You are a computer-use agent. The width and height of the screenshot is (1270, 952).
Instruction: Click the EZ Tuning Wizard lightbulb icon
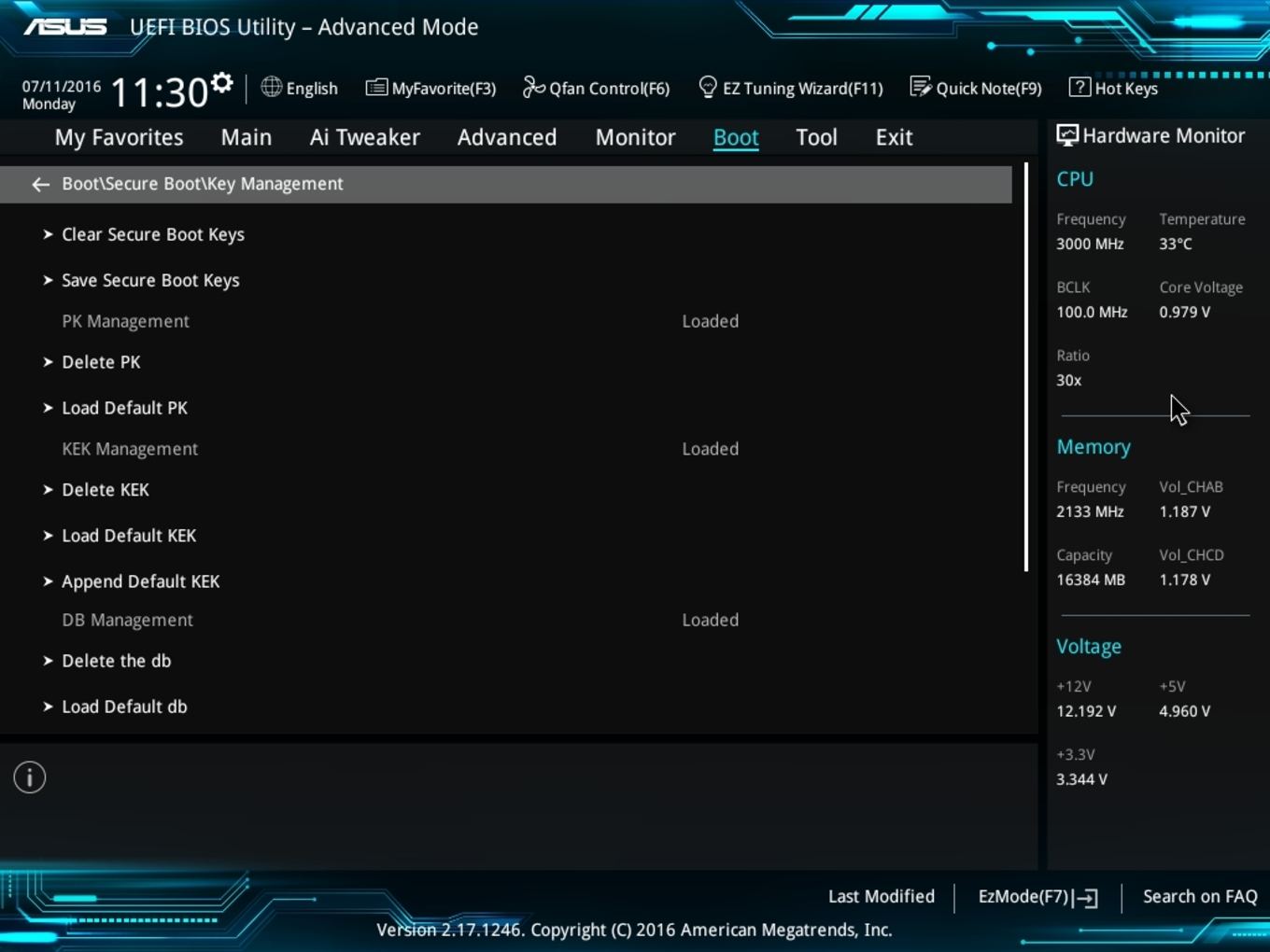pyautogui.click(x=708, y=87)
